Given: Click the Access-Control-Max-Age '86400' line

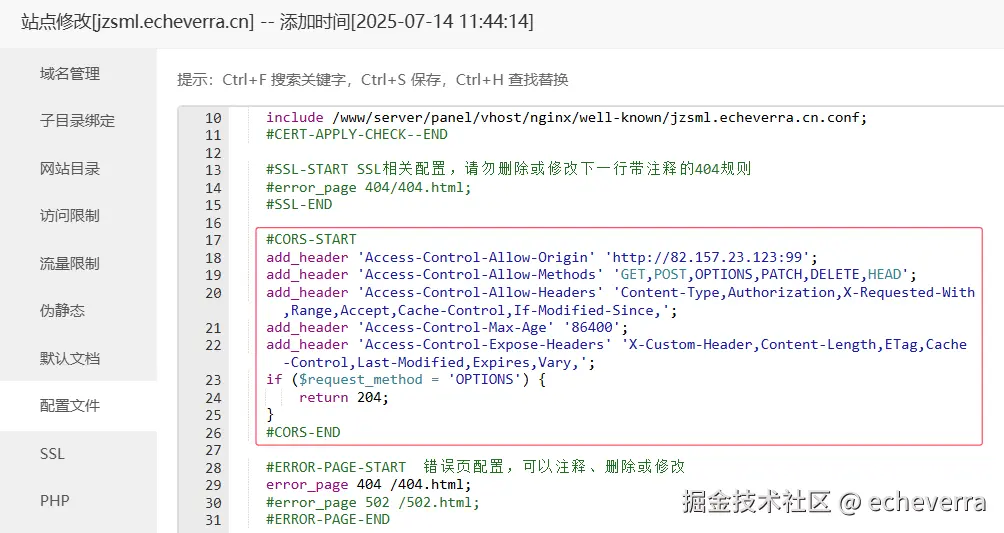Looking at the screenshot, I should tap(448, 327).
